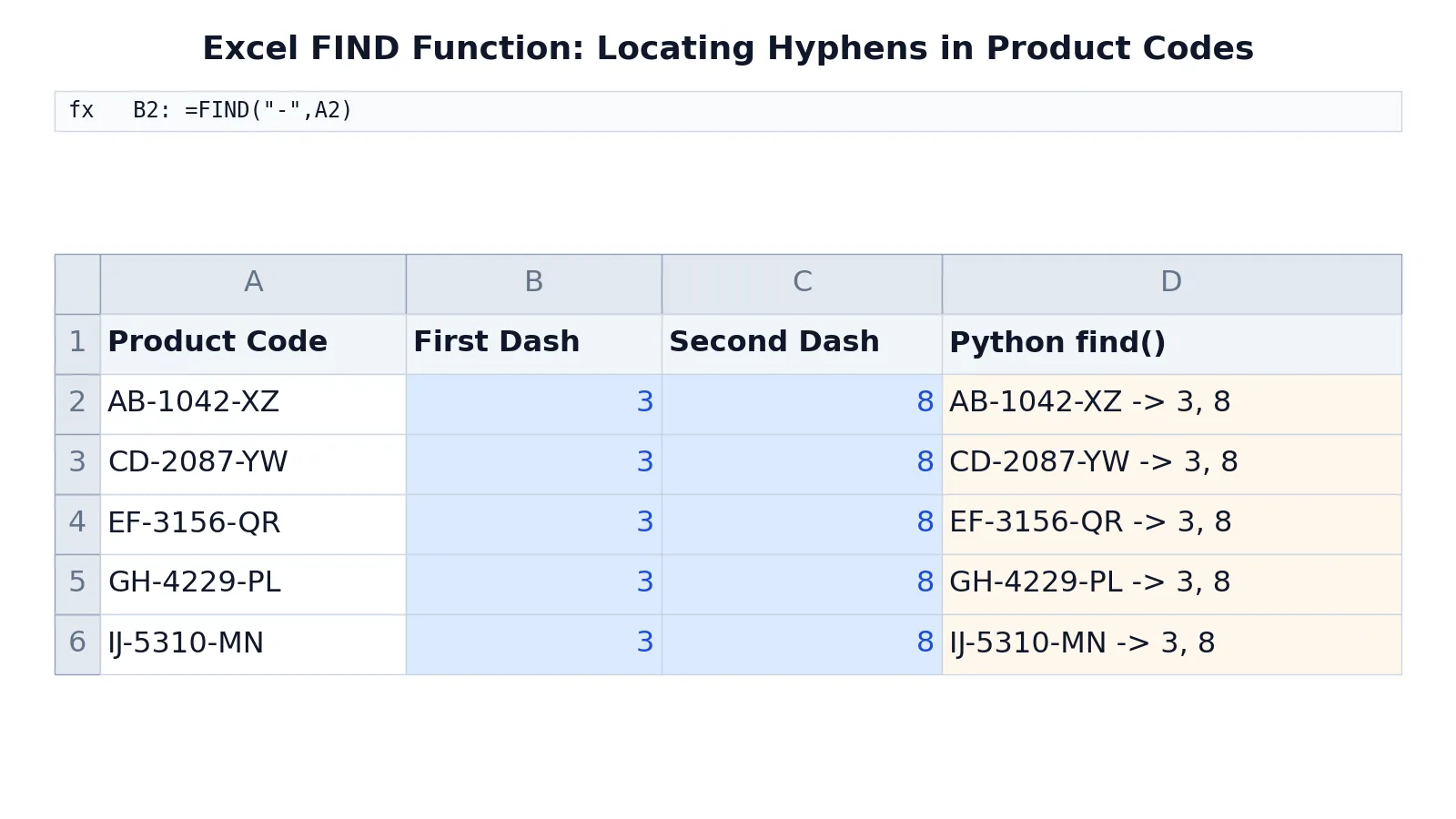Select First Dash value 3 in row 4
The width and height of the screenshot is (1456, 819).
point(533,524)
